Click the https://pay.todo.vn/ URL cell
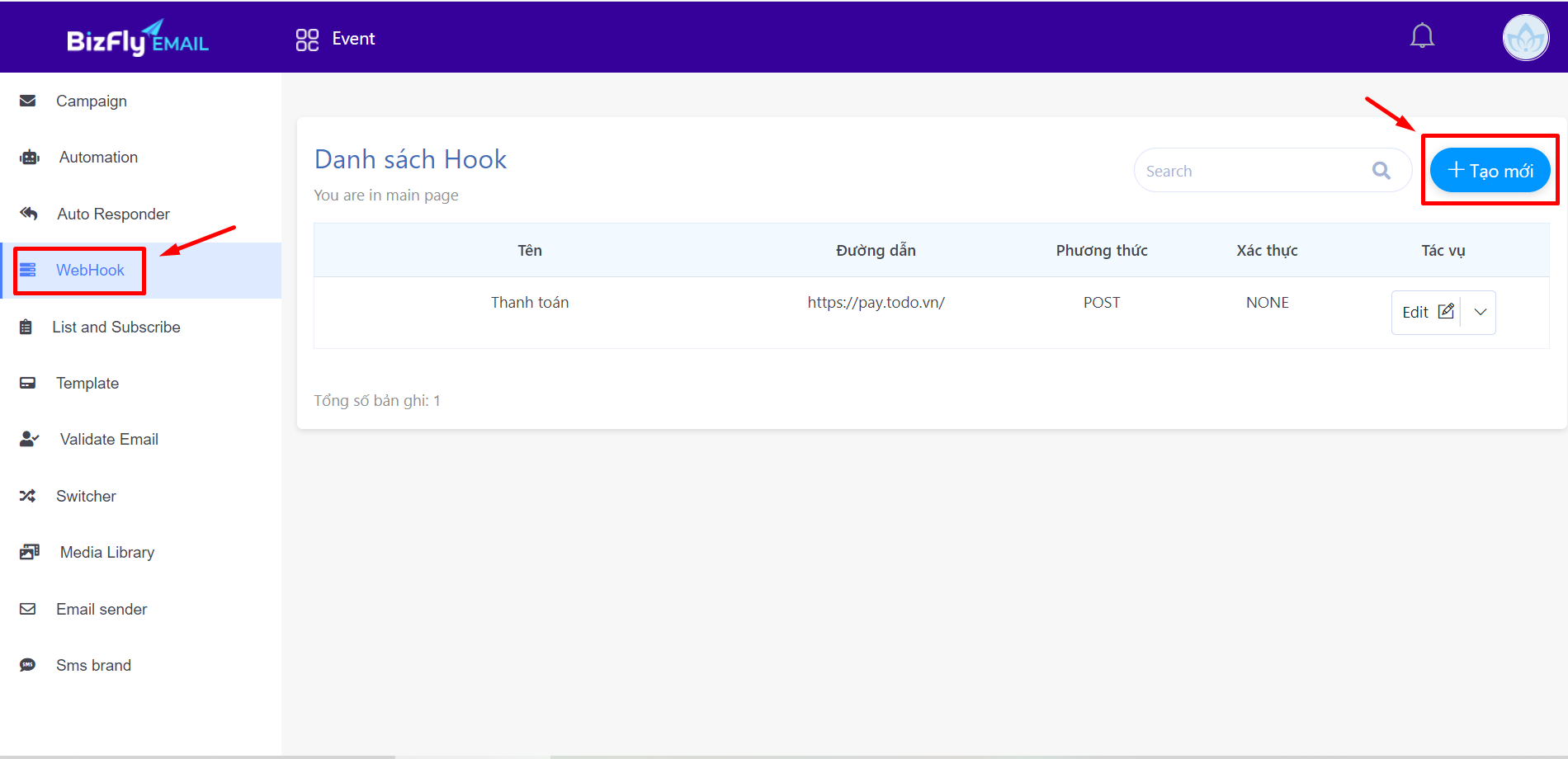The width and height of the screenshot is (1568, 759). 876,302
